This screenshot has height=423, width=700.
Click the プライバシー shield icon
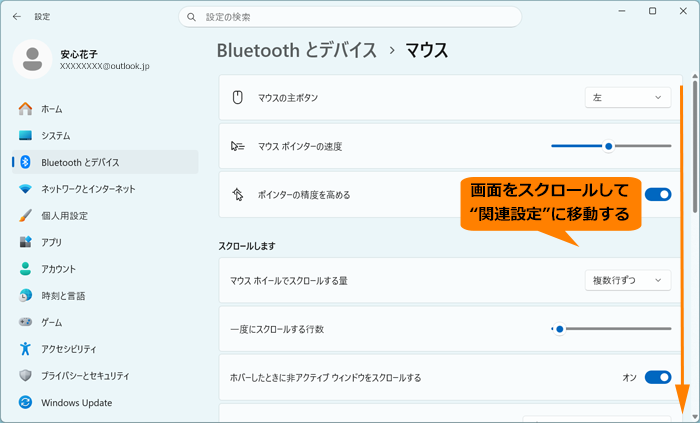click(x=25, y=375)
